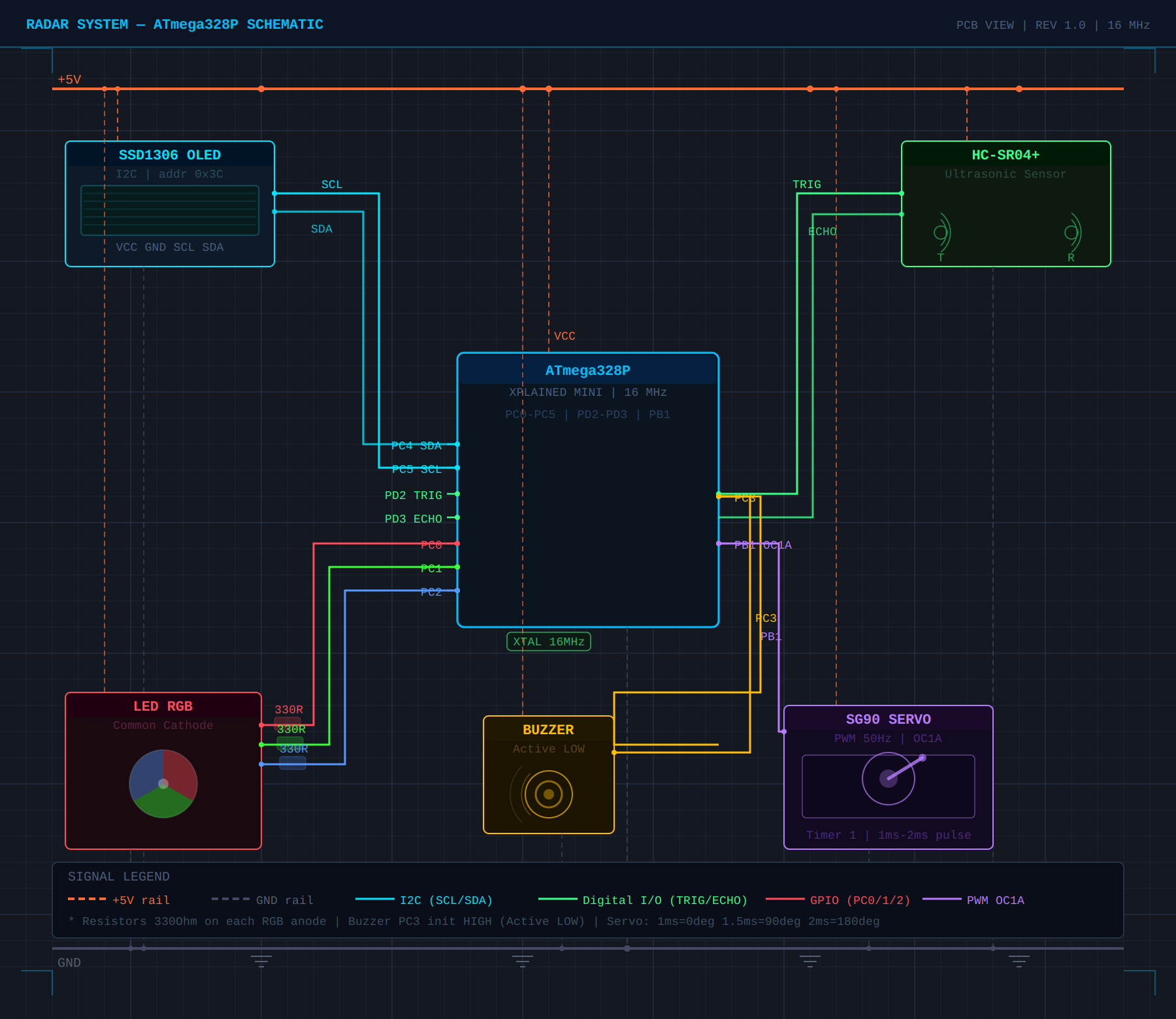Click the red 330R resistor
The image size is (1176, 1019).
(287, 724)
